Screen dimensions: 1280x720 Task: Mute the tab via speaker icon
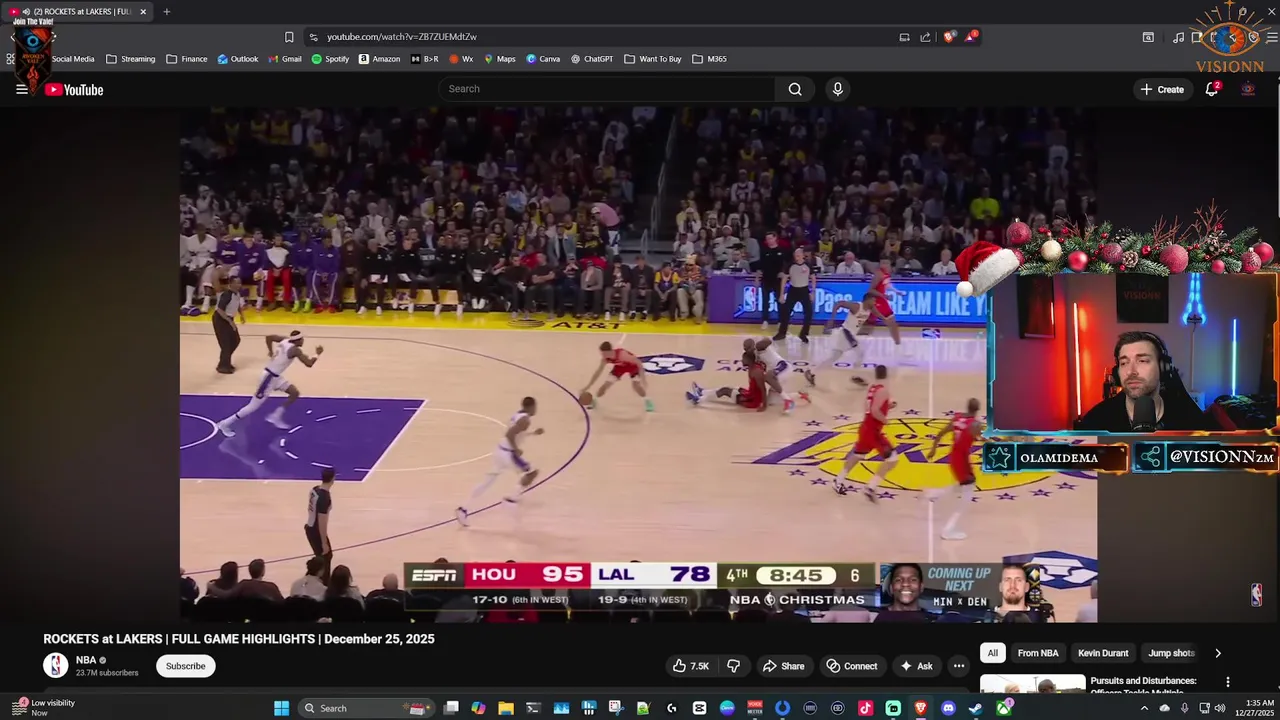coord(25,12)
